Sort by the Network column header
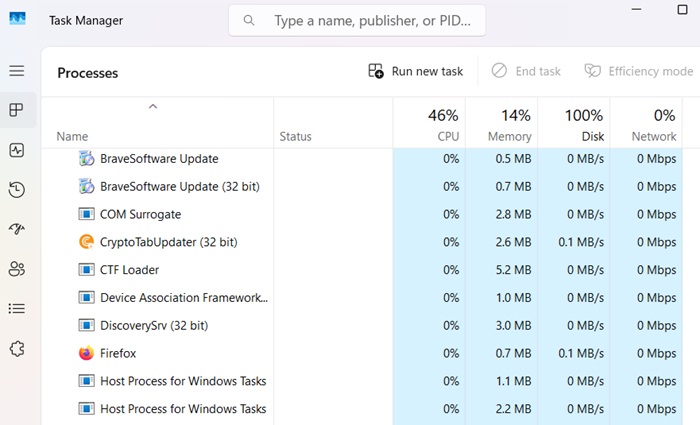The width and height of the screenshot is (700, 425). click(x=646, y=123)
